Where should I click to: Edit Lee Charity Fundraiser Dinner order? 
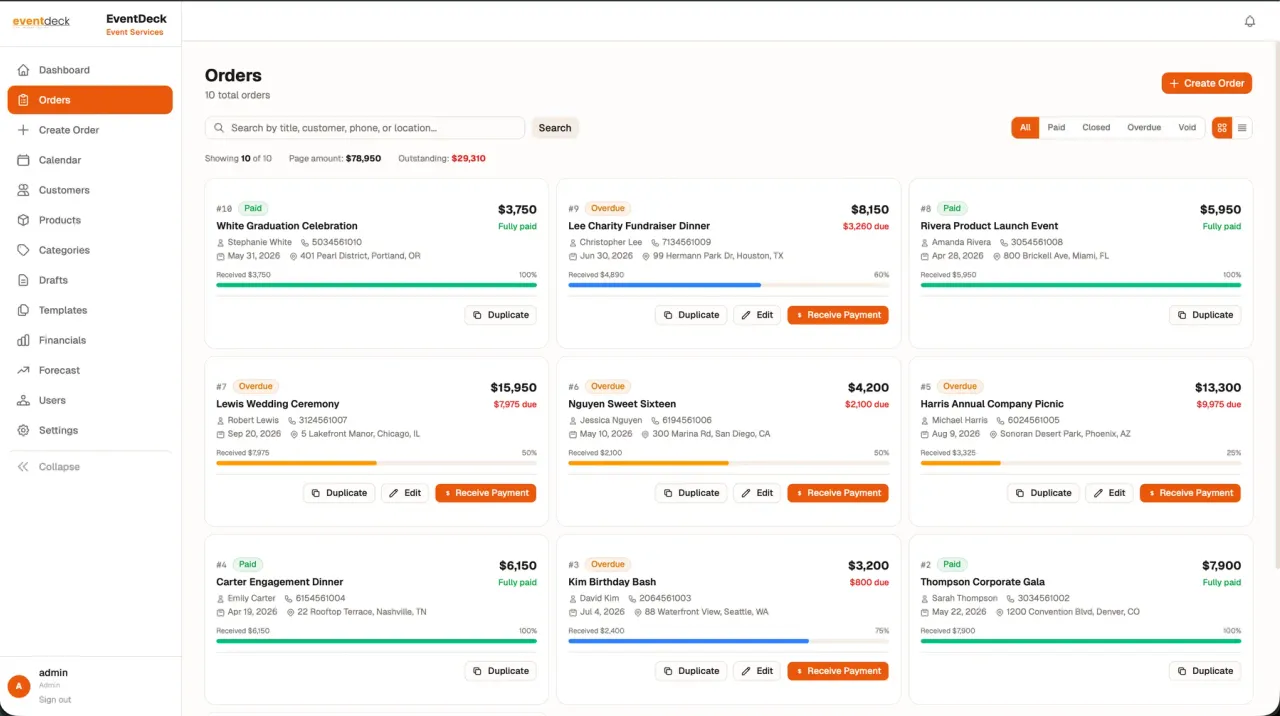tap(757, 315)
